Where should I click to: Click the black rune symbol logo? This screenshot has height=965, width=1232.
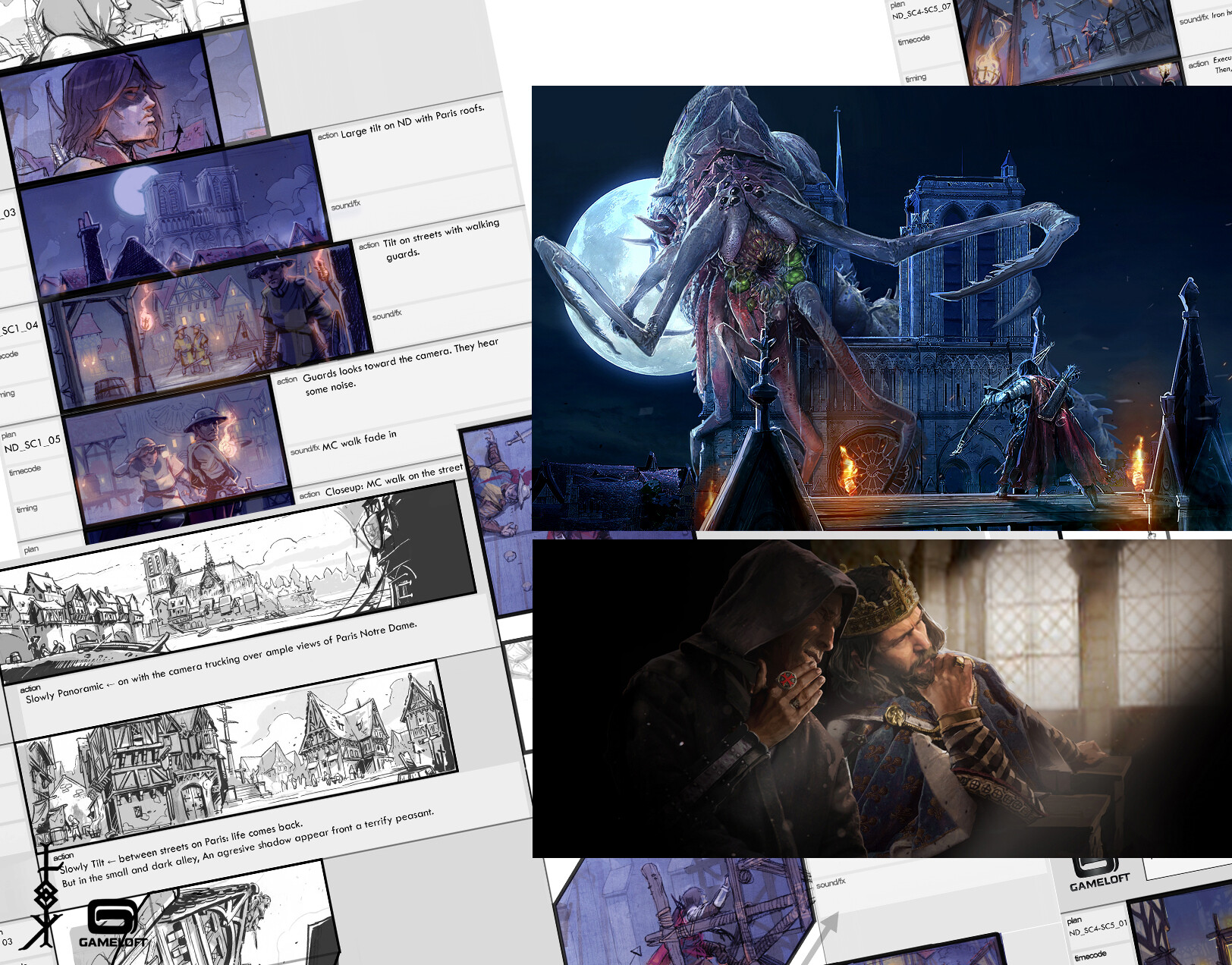(46, 896)
